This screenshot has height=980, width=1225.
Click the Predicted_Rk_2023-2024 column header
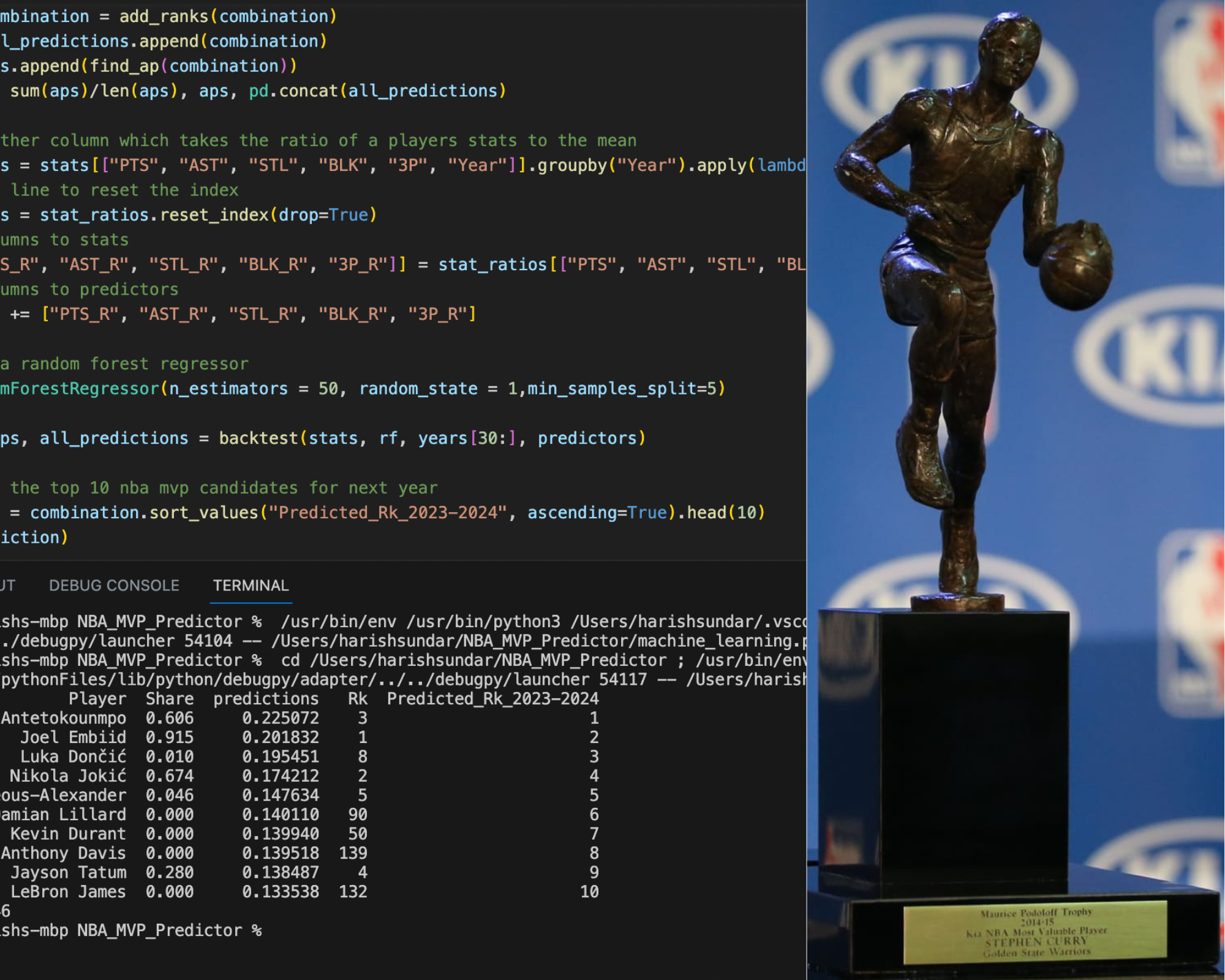coord(492,699)
